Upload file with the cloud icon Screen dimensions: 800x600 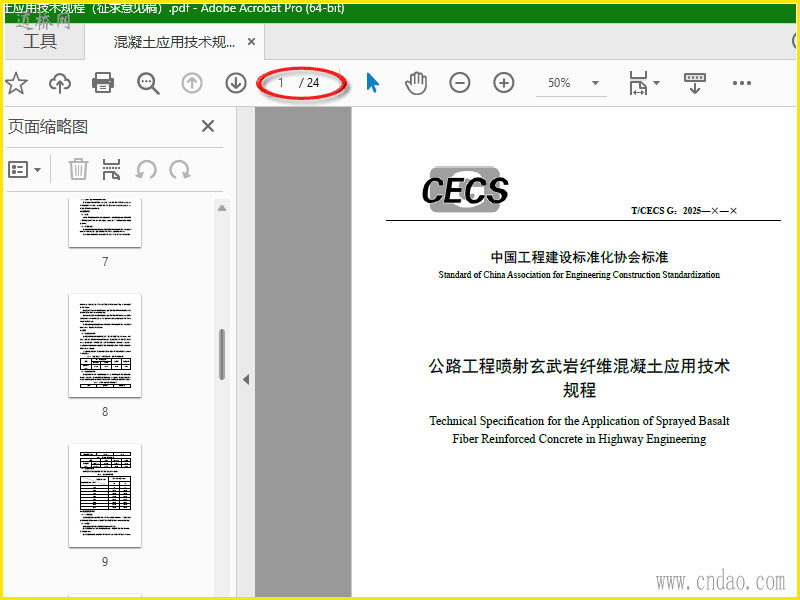(x=60, y=83)
